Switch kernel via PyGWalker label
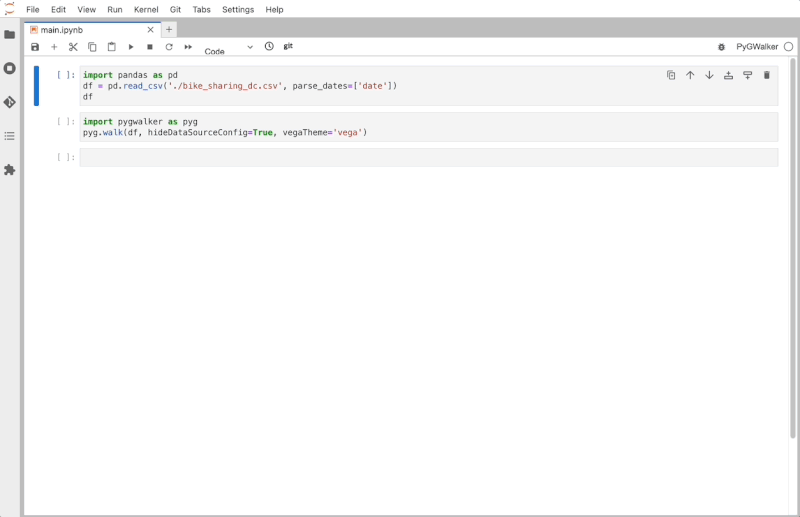Image resolution: width=800 pixels, height=517 pixels. (757, 47)
